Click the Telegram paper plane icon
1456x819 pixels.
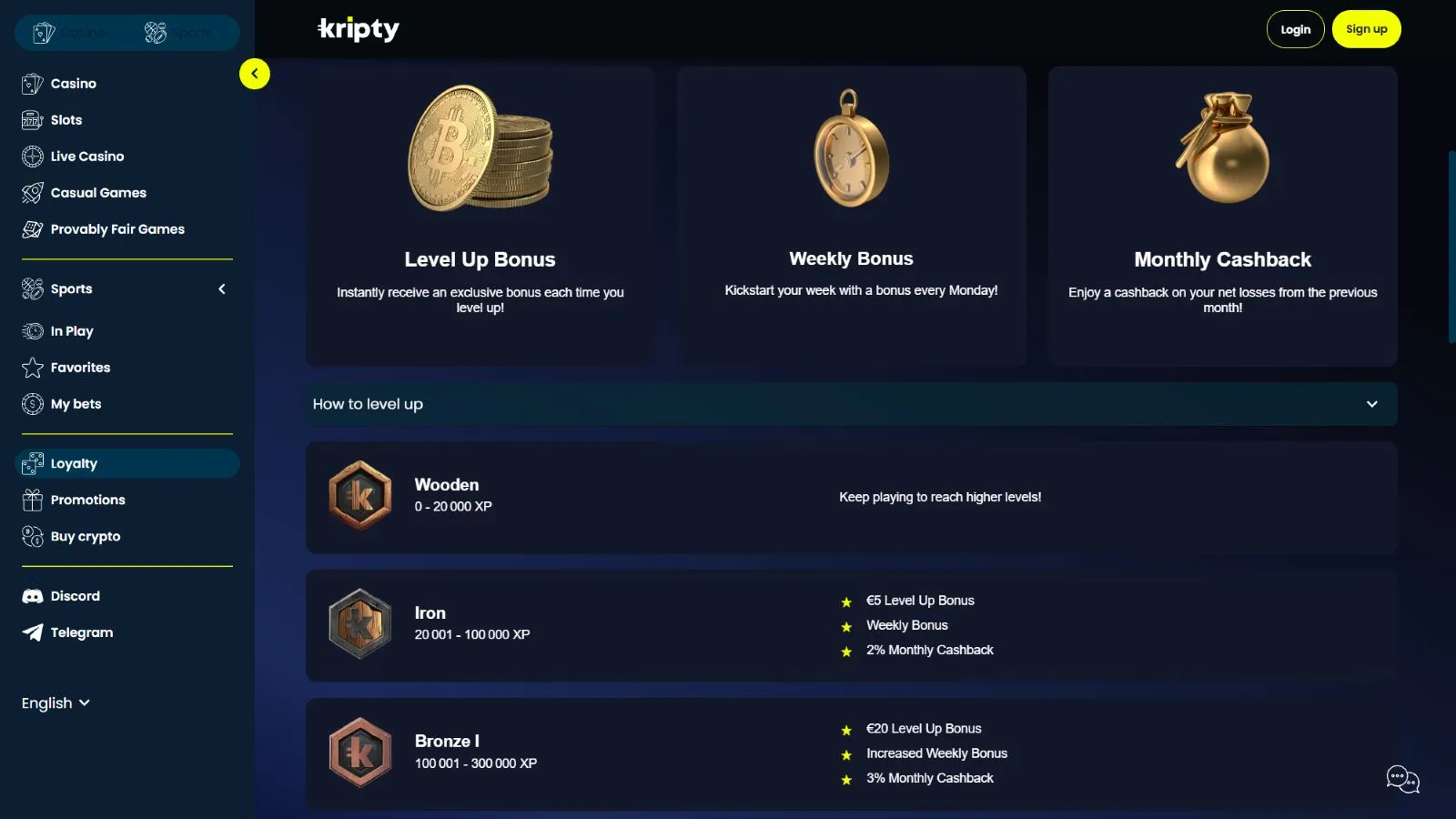pyautogui.click(x=33, y=632)
